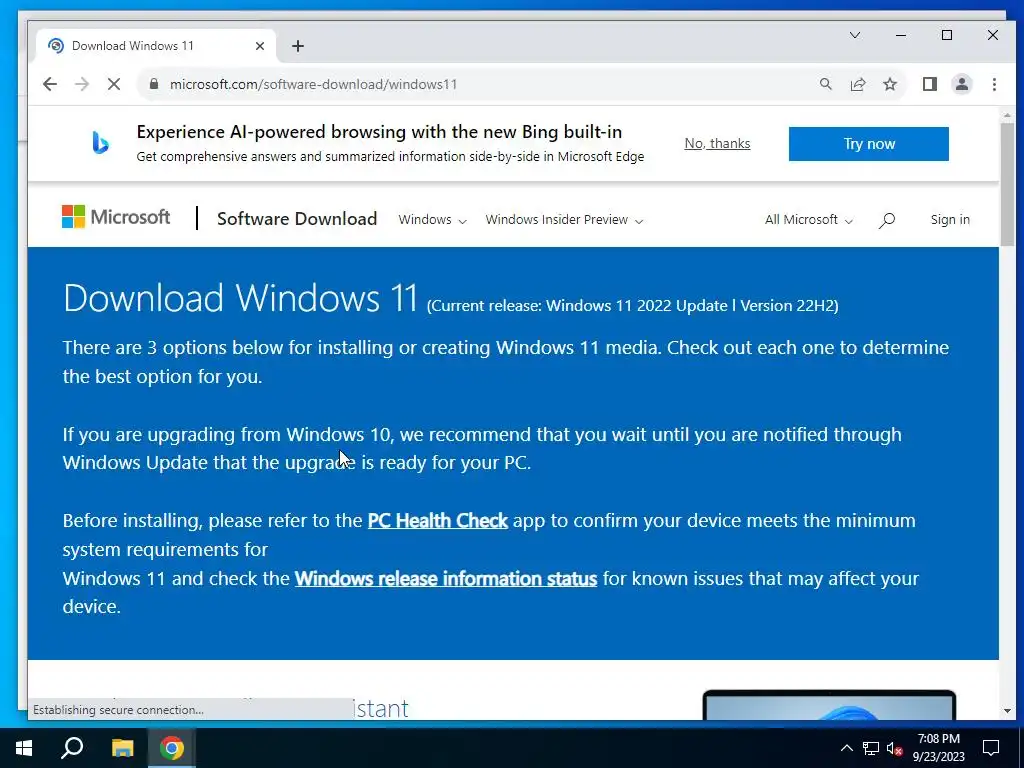Viewport: 1024px width, 768px height.
Task: Open the taskbar clock and date
Action: click(x=938, y=748)
